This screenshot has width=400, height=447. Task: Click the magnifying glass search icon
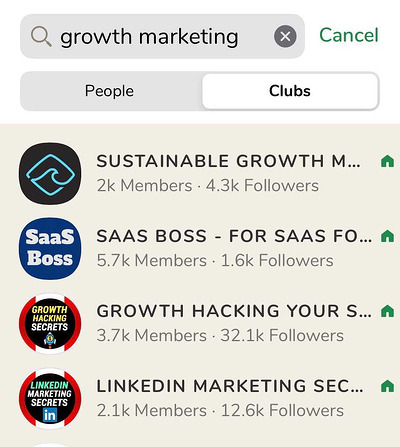(x=41, y=36)
